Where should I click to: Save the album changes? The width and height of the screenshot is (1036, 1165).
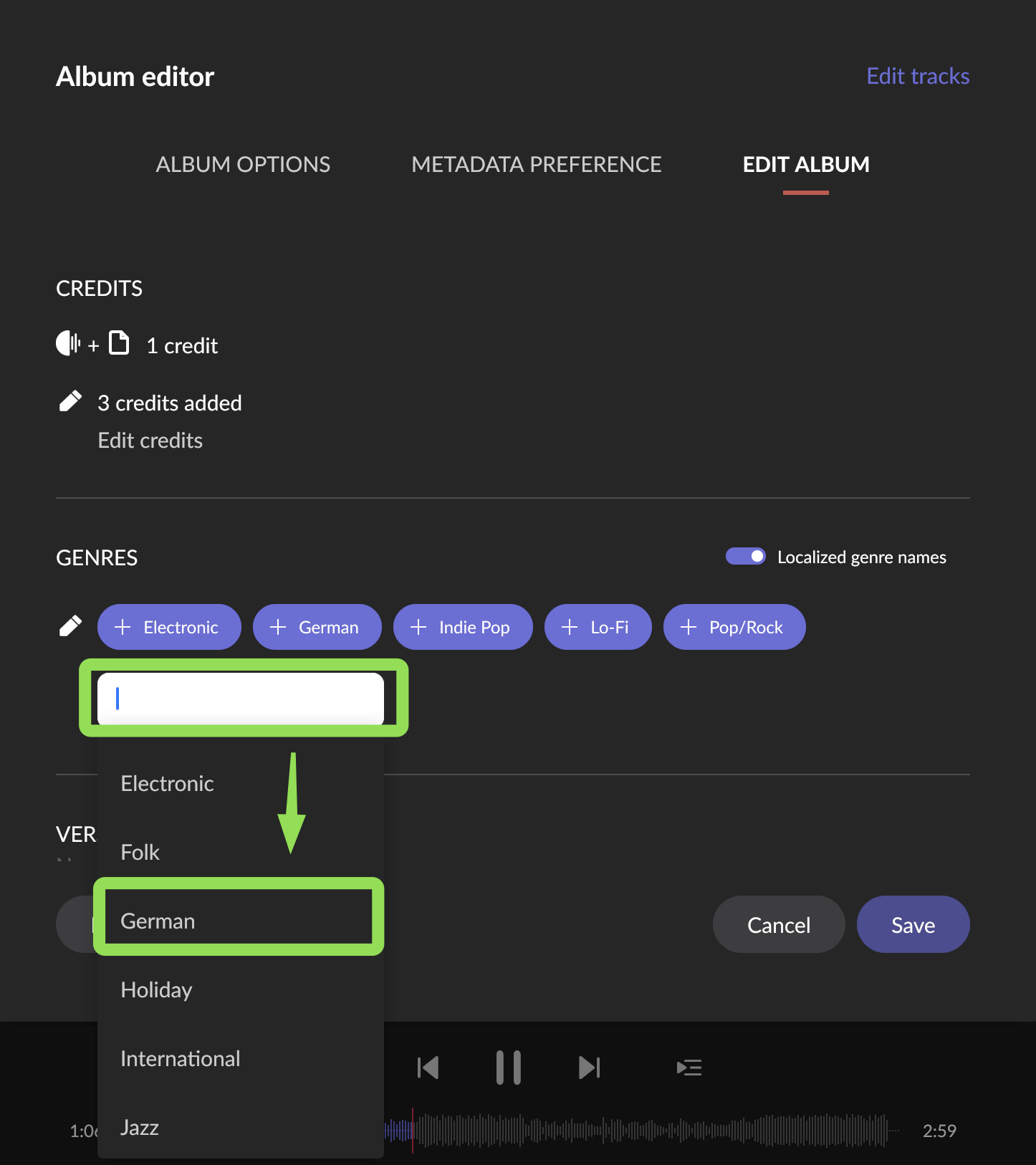(913, 924)
